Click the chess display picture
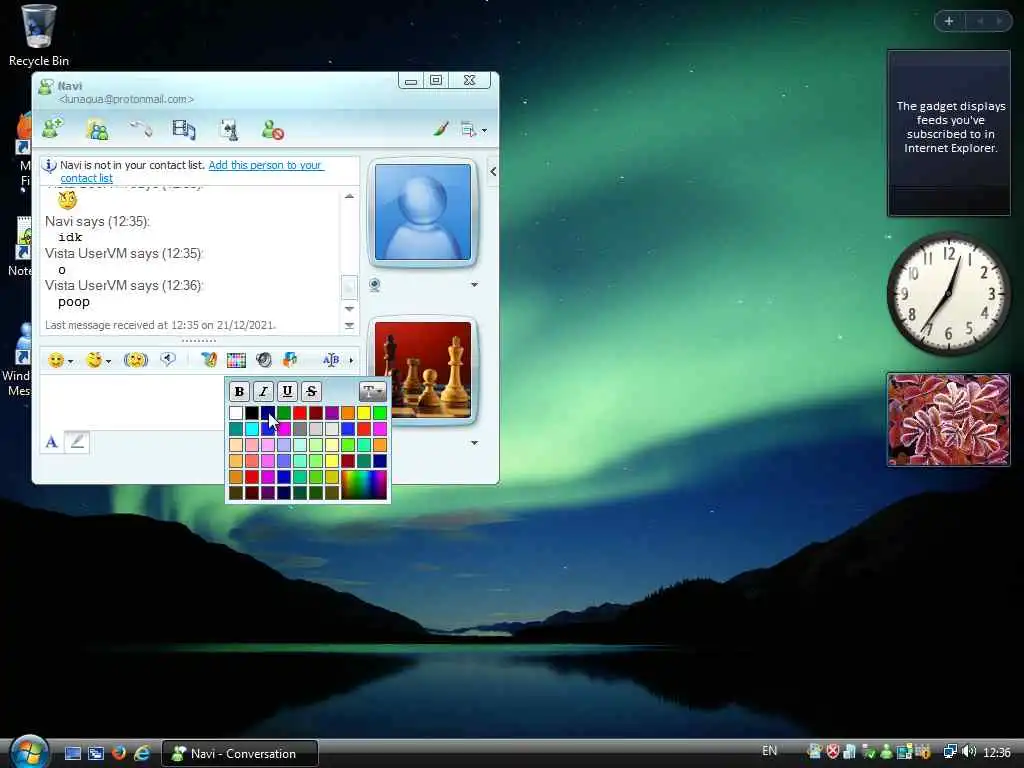This screenshot has width=1024, height=768. [x=423, y=370]
